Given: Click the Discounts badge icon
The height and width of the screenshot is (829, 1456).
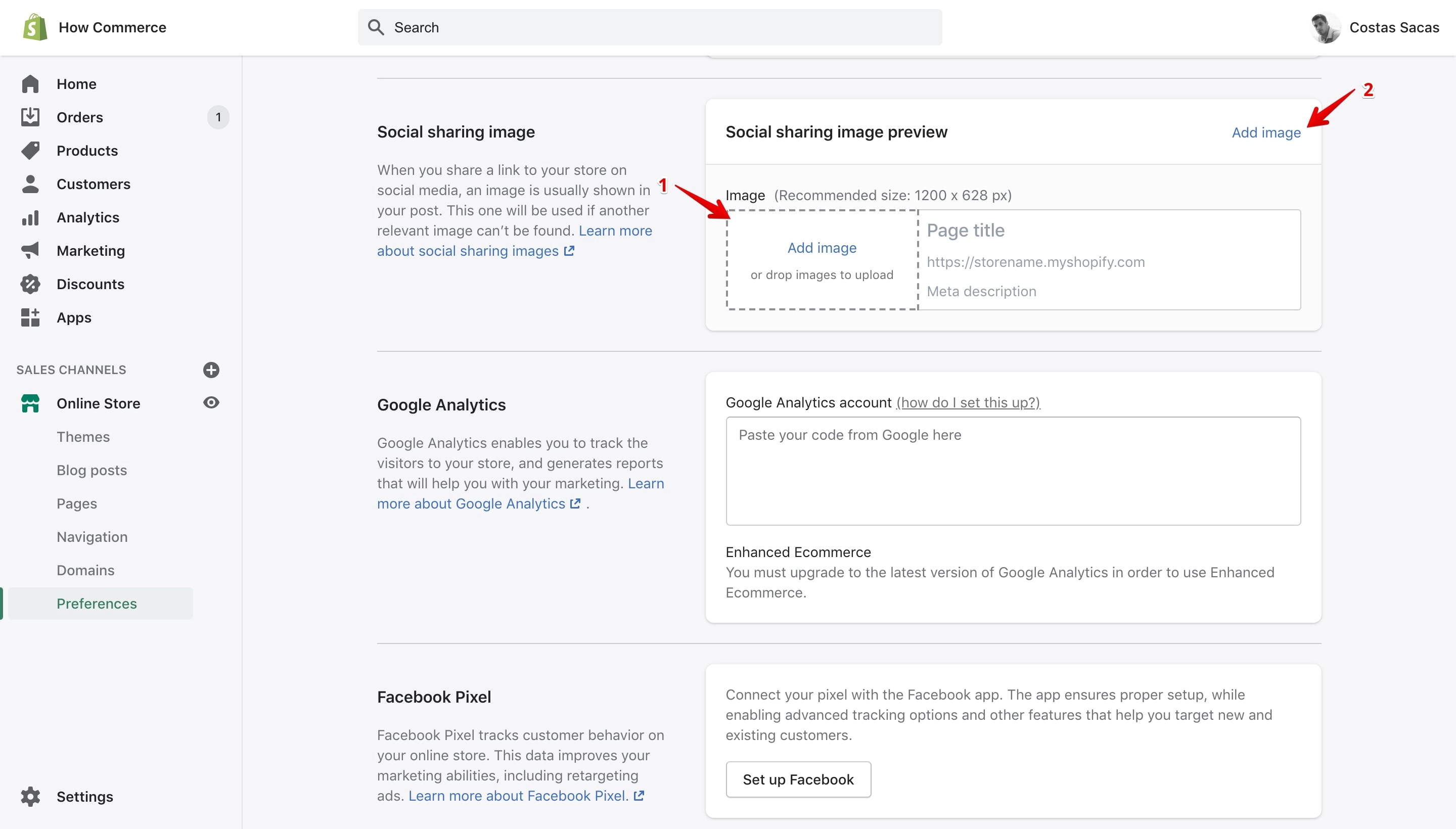Looking at the screenshot, I should pos(30,284).
